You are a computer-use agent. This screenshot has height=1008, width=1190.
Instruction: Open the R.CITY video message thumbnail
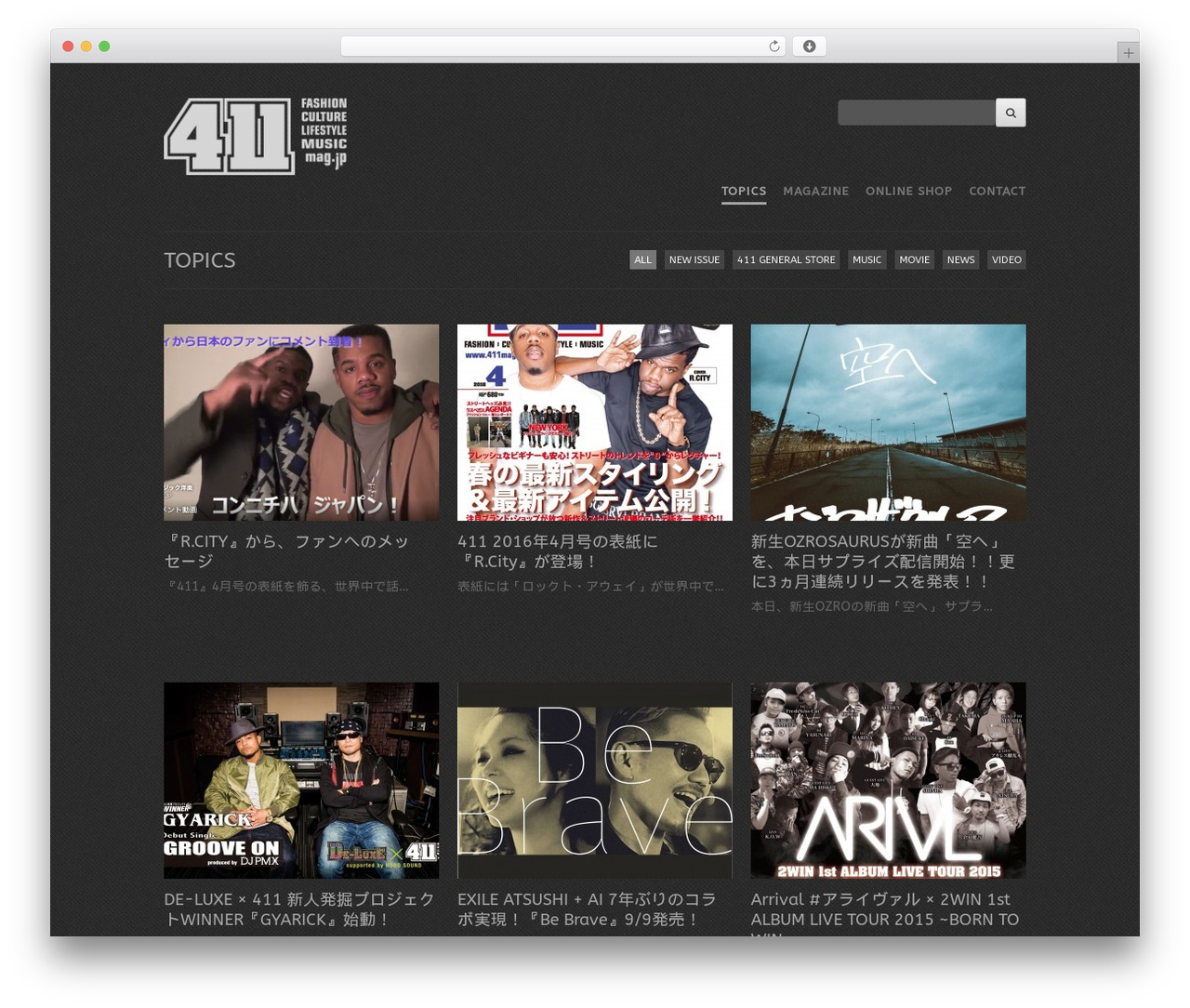click(301, 422)
